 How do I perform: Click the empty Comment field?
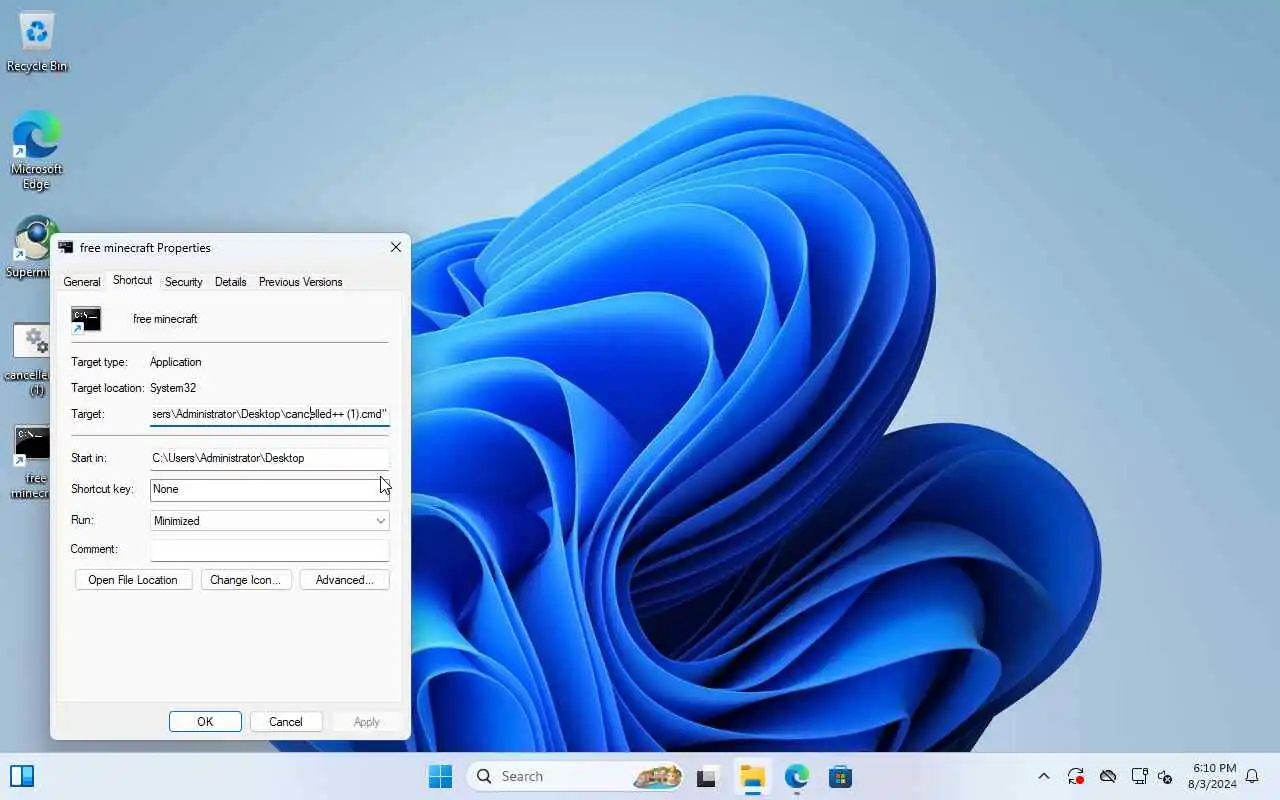pos(269,550)
